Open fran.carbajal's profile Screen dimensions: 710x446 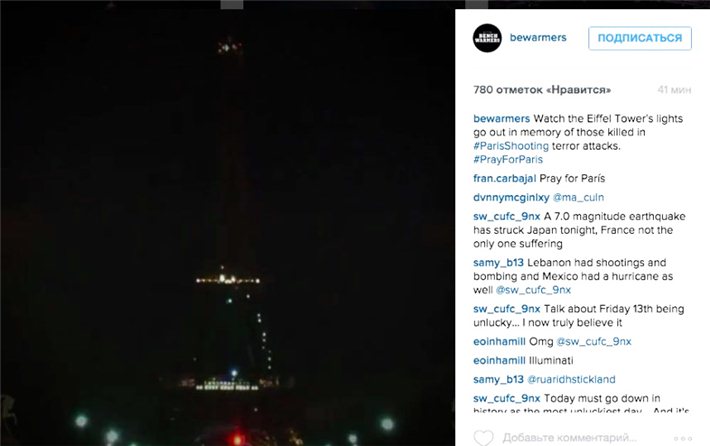pyautogui.click(x=504, y=178)
